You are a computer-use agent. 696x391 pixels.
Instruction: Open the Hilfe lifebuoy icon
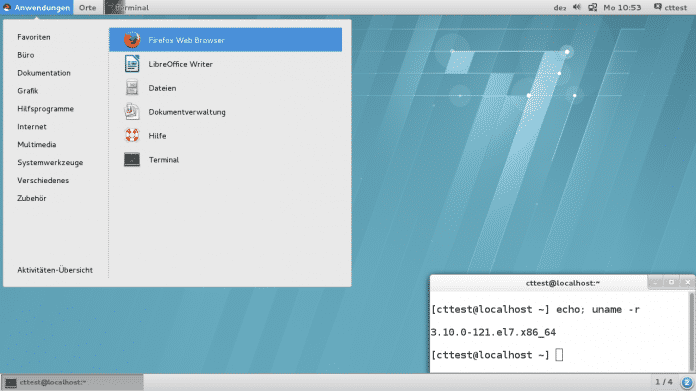pyautogui.click(x=132, y=136)
